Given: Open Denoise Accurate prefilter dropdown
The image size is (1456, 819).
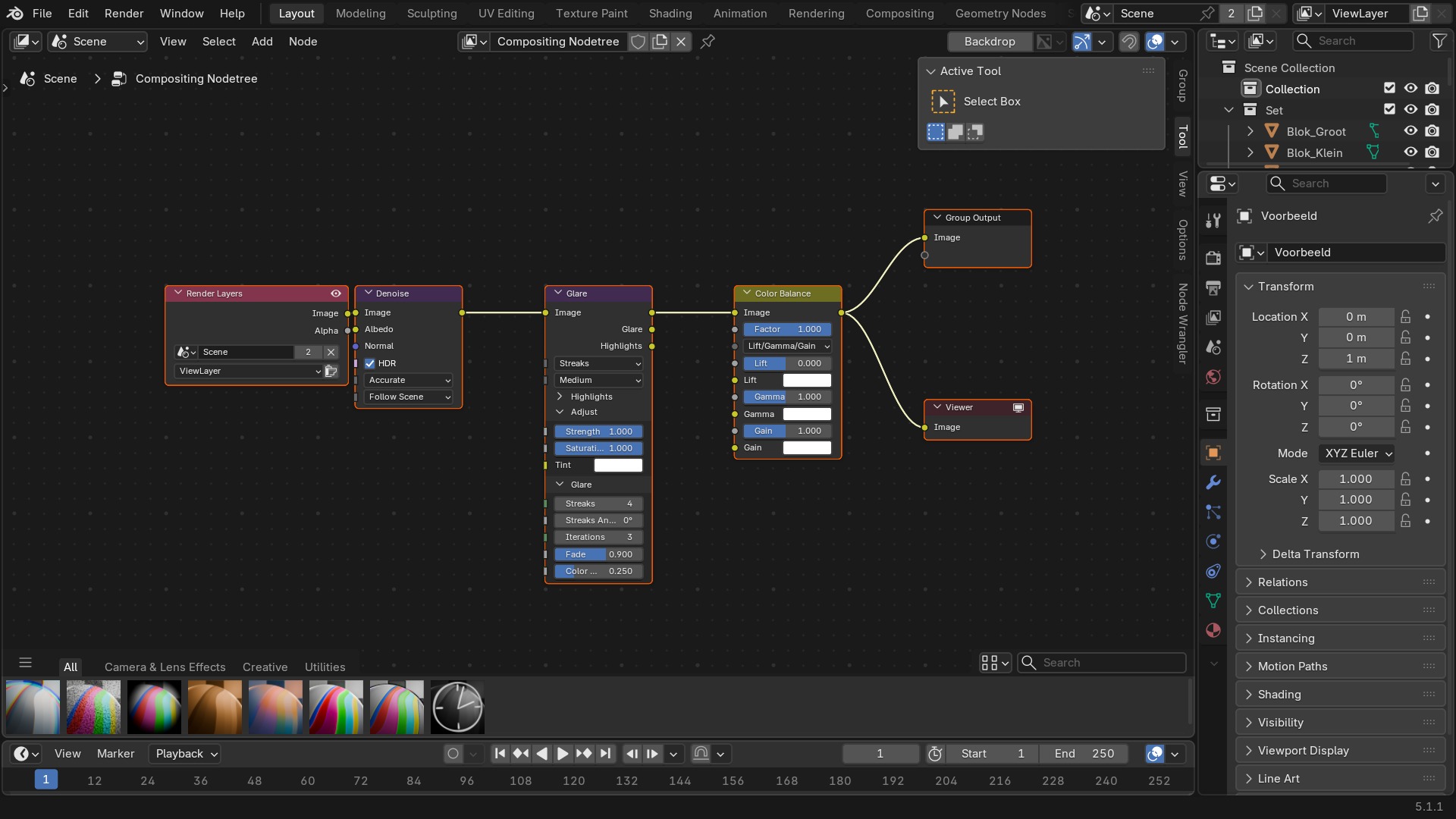Looking at the screenshot, I should 409,380.
